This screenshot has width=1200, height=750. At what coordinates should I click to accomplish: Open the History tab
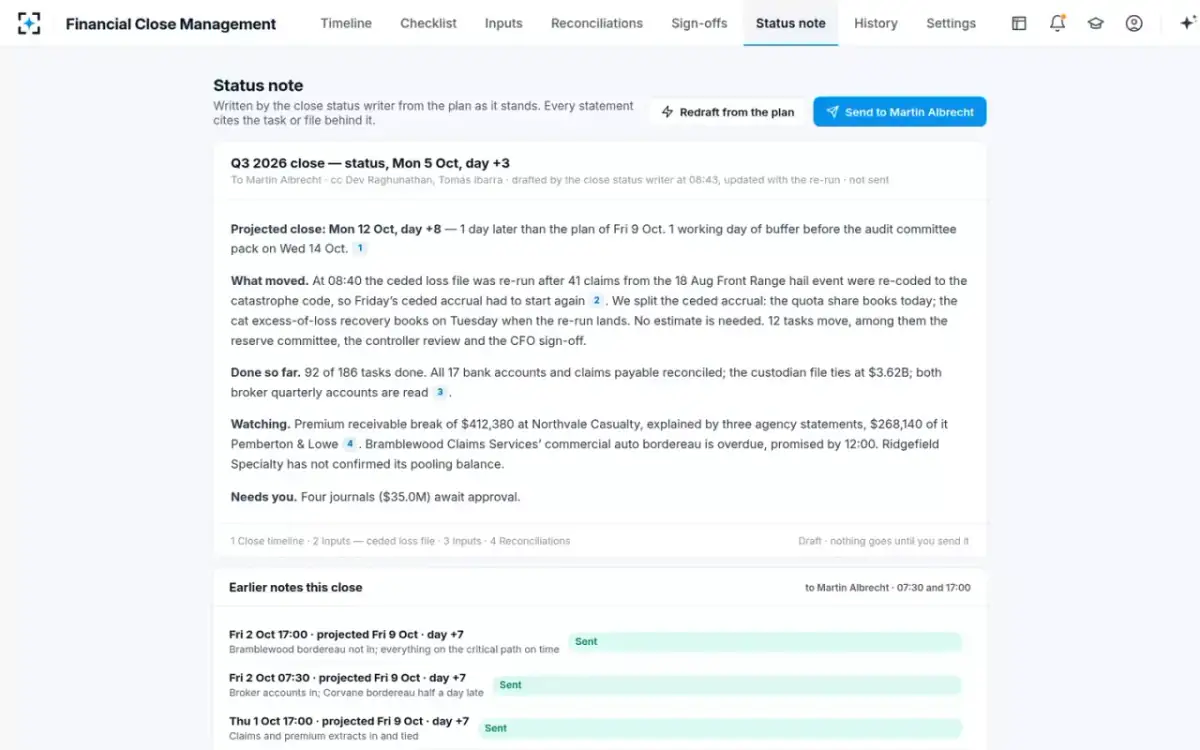pyautogui.click(x=876, y=23)
